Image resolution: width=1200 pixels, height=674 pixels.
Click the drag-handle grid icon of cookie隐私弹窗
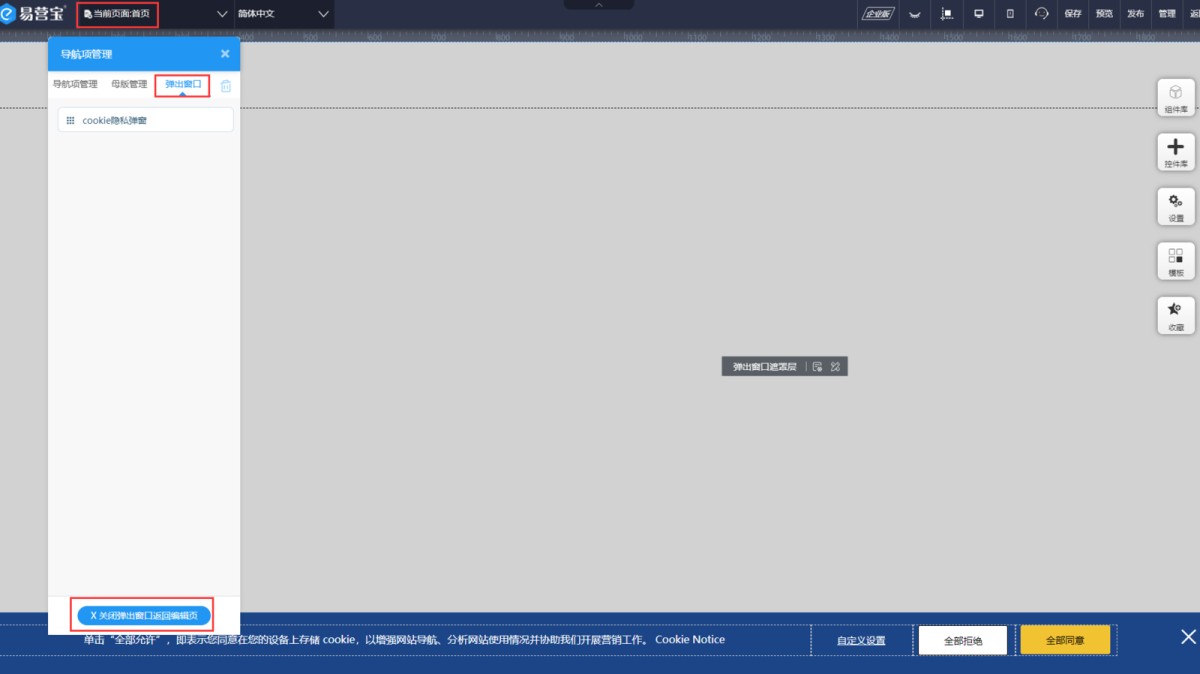coord(70,120)
